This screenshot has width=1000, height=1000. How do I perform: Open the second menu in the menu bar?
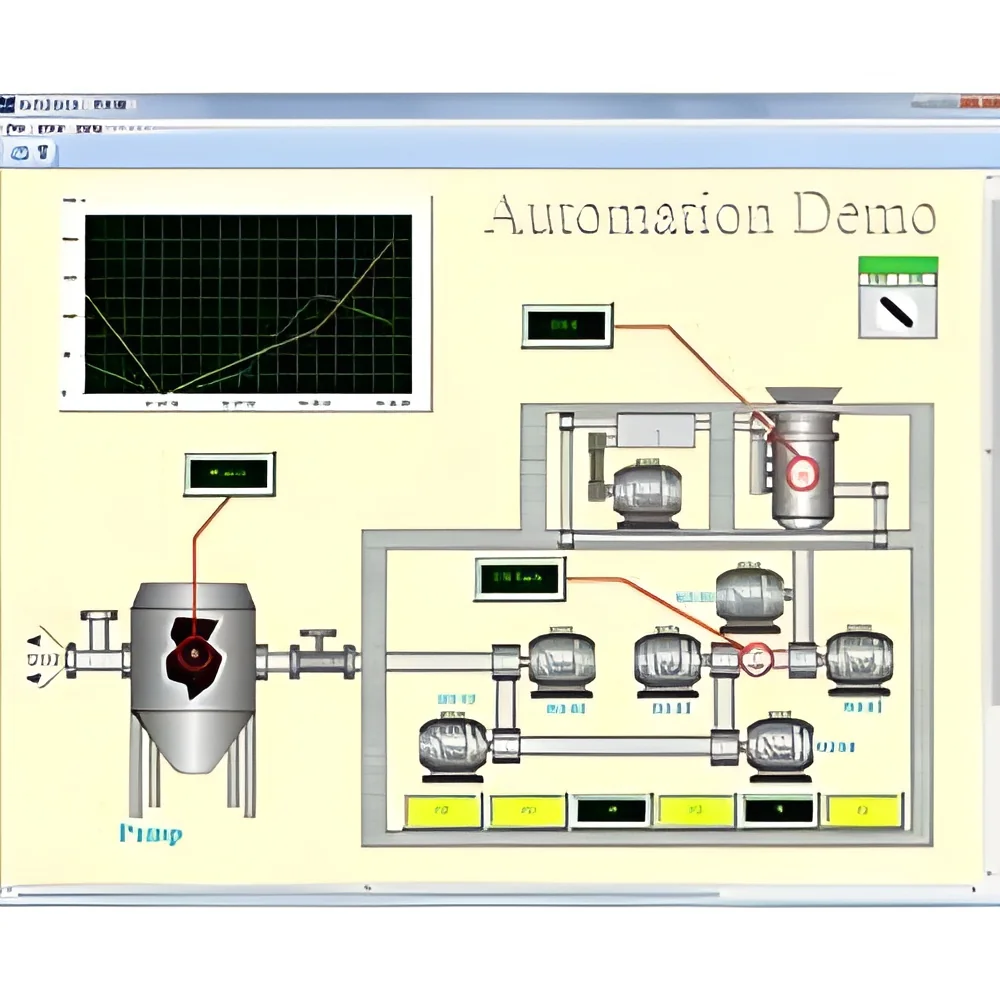point(52,129)
